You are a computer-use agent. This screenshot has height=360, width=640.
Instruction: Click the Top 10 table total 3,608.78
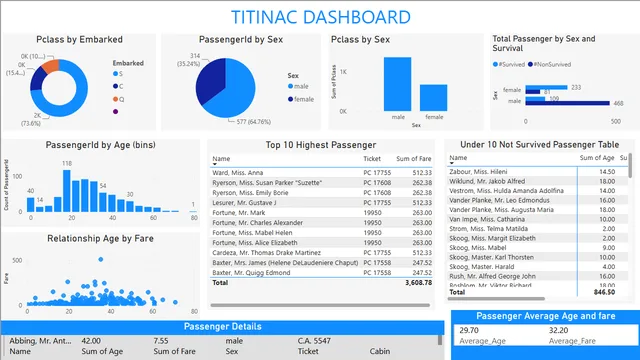(418, 282)
